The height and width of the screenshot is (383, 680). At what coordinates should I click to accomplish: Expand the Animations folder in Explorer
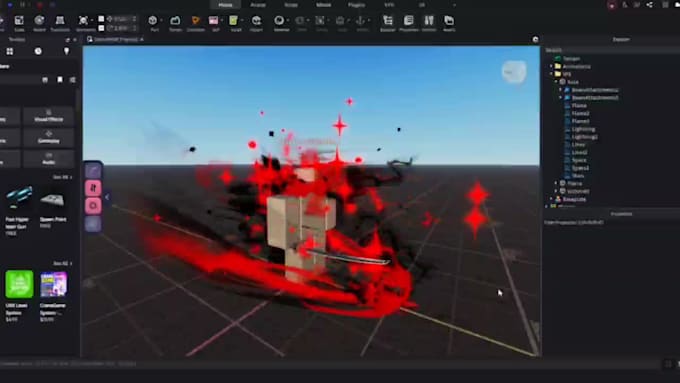click(x=552, y=66)
